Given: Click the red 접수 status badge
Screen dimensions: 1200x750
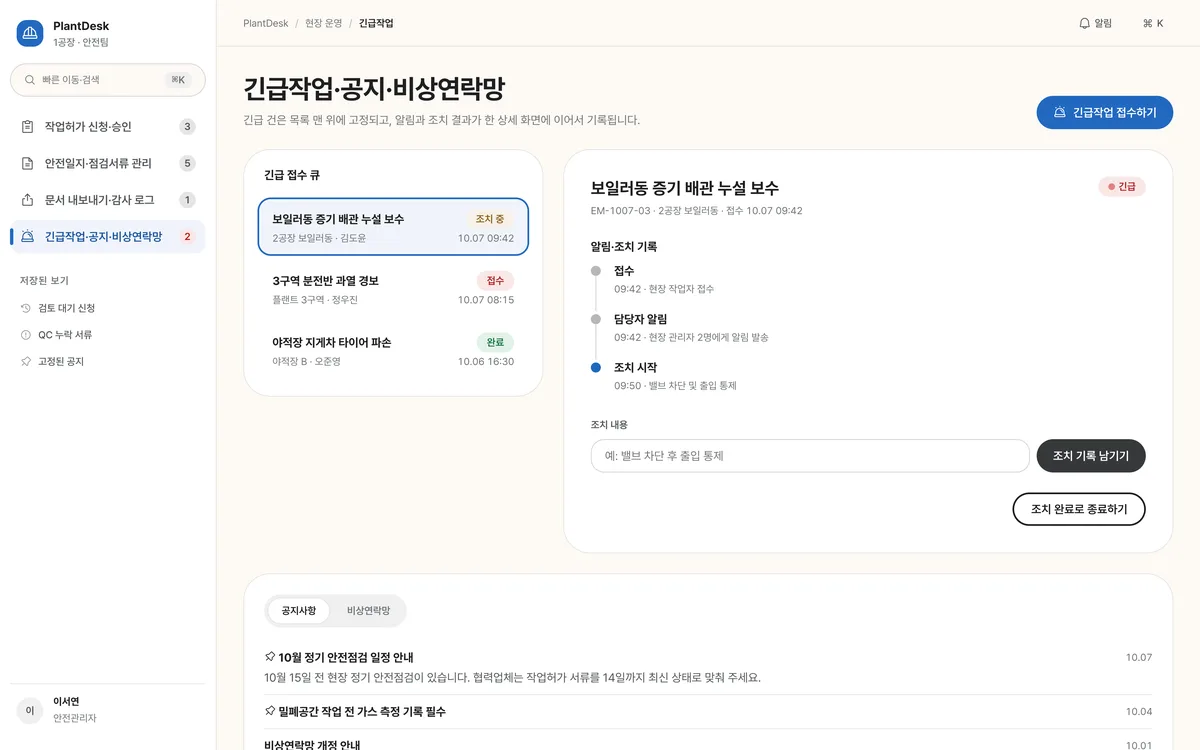Looking at the screenshot, I should click(495, 281).
